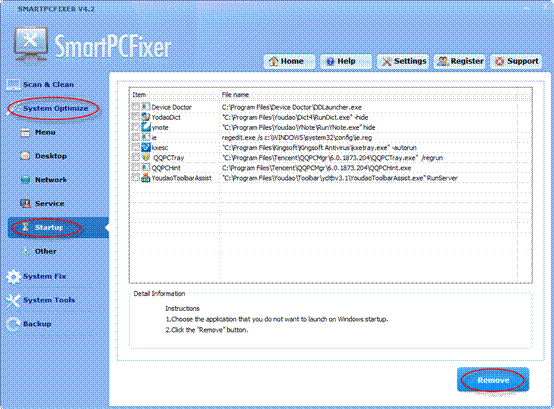Click the System Optimize wrench icon
This screenshot has height=409, width=554.
click(x=13, y=109)
